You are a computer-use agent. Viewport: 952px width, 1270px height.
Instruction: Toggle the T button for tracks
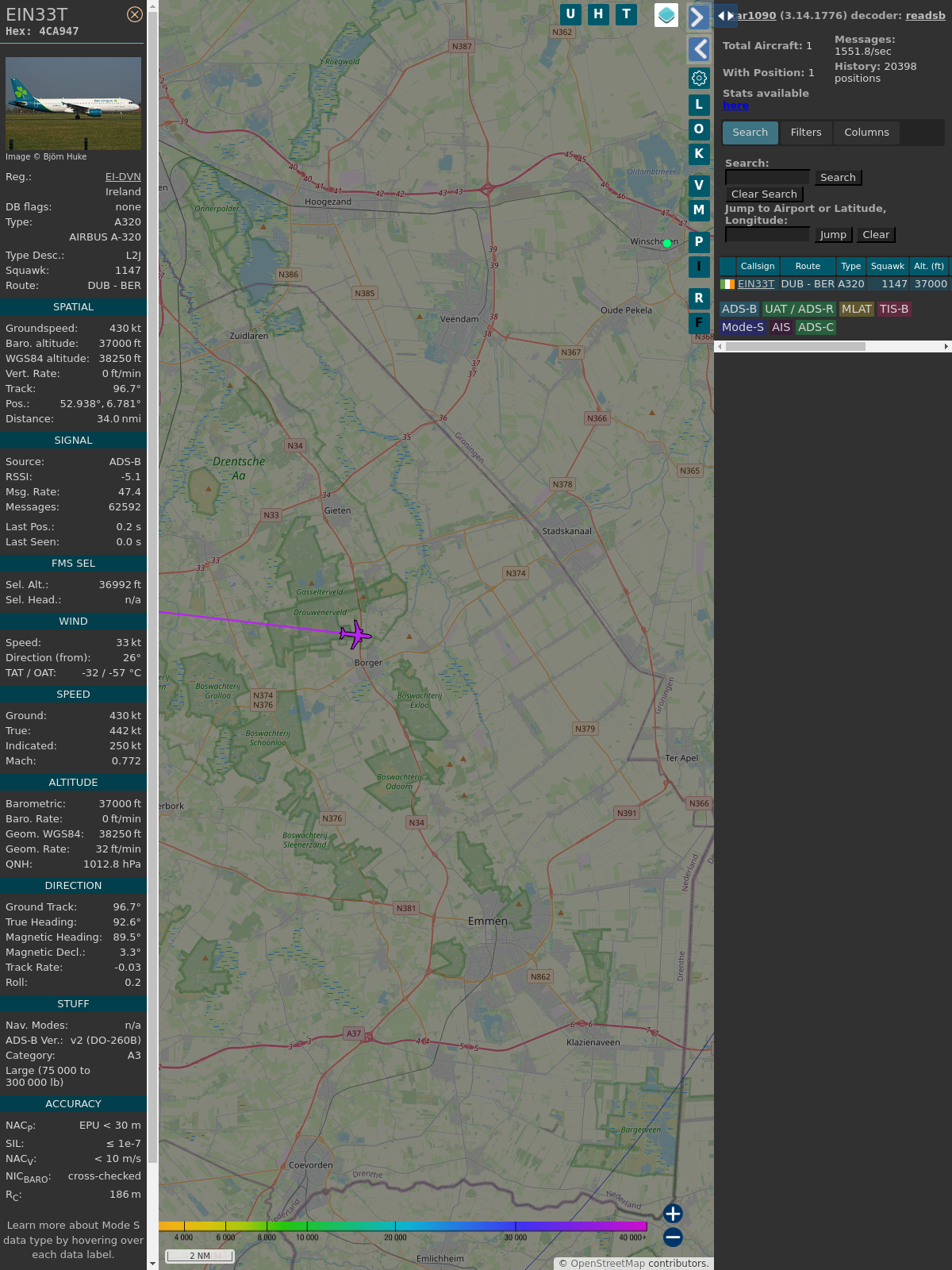click(x=627, y=14)
